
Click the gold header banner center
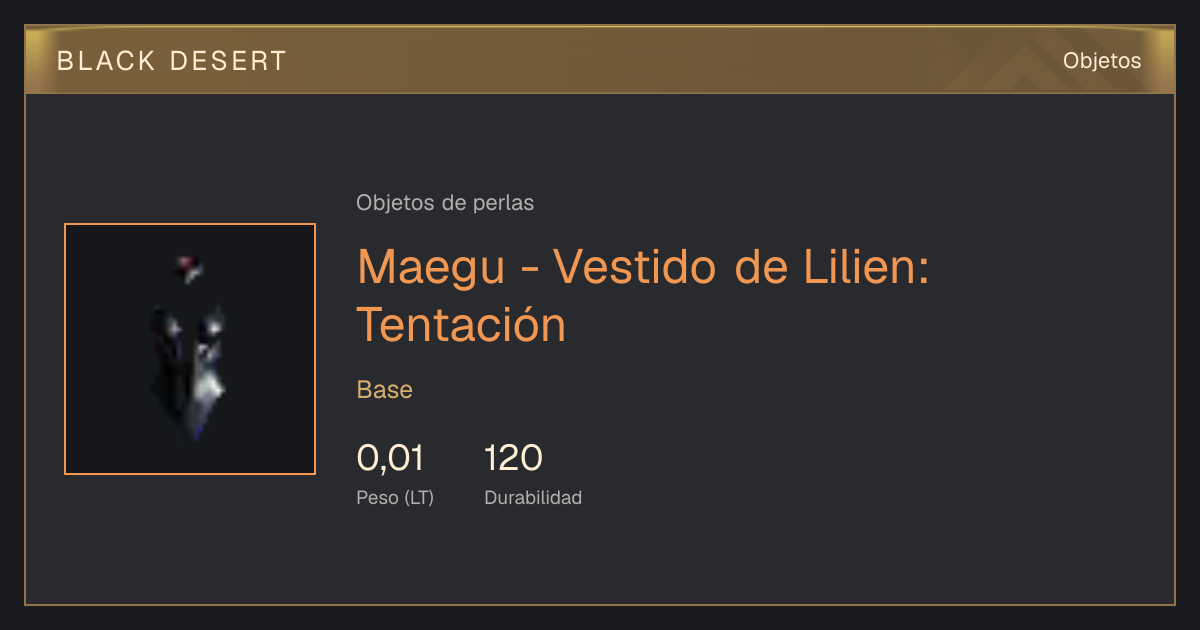(600, 60)
